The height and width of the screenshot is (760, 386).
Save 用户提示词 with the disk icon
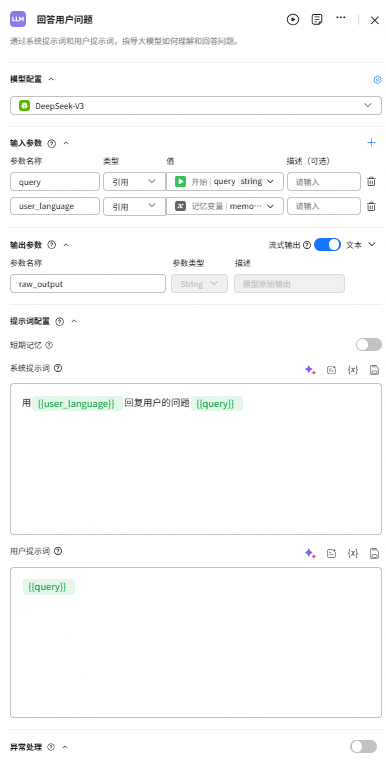click(374, 554)
